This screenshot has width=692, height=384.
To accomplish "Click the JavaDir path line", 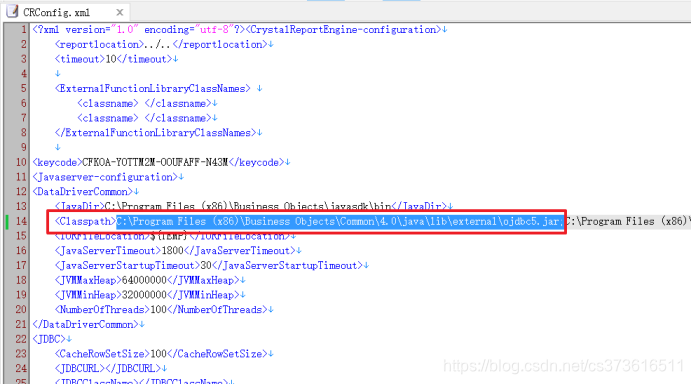I will (x=251, y=207).
